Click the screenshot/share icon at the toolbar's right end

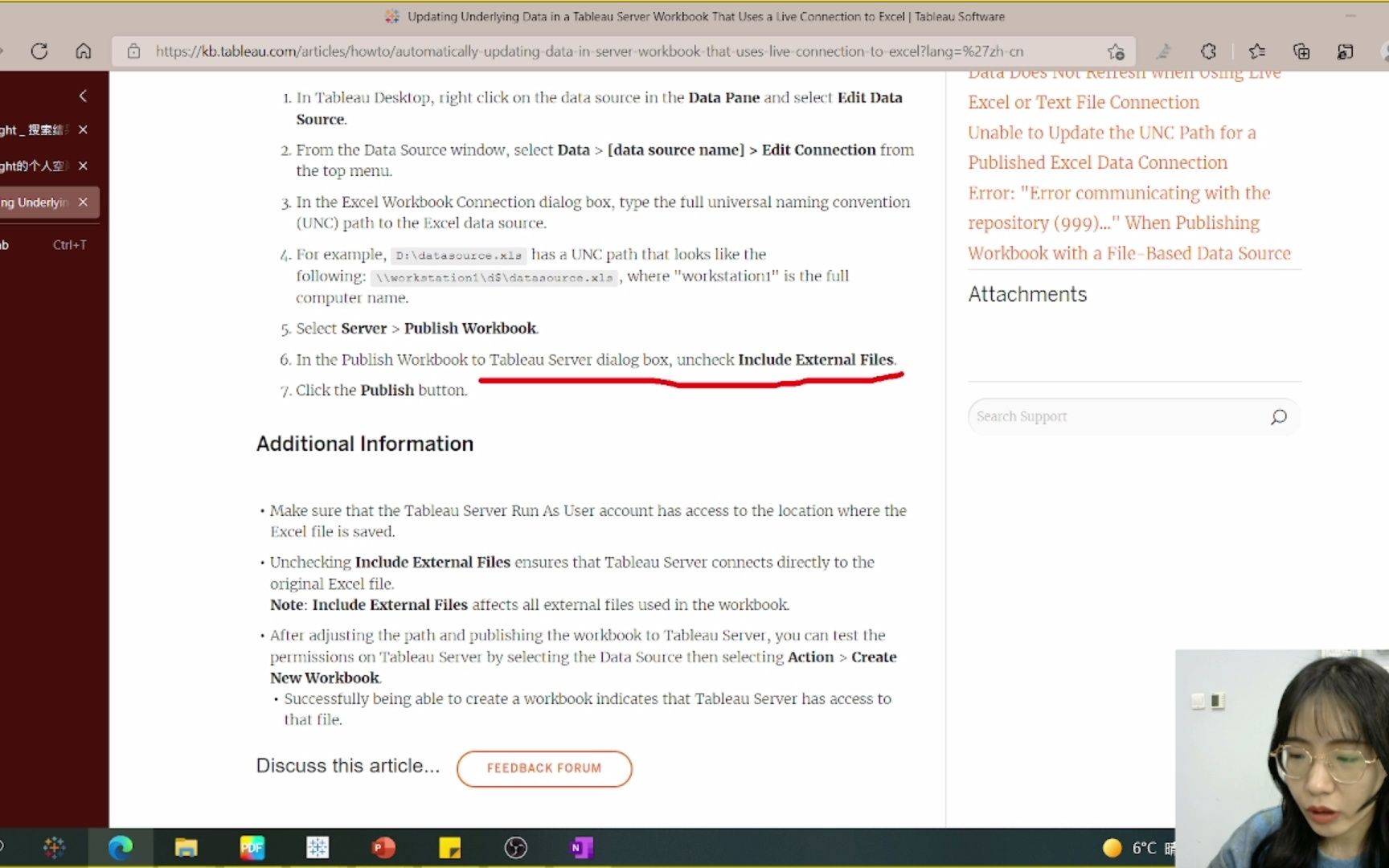click(x=1346, y=51)
